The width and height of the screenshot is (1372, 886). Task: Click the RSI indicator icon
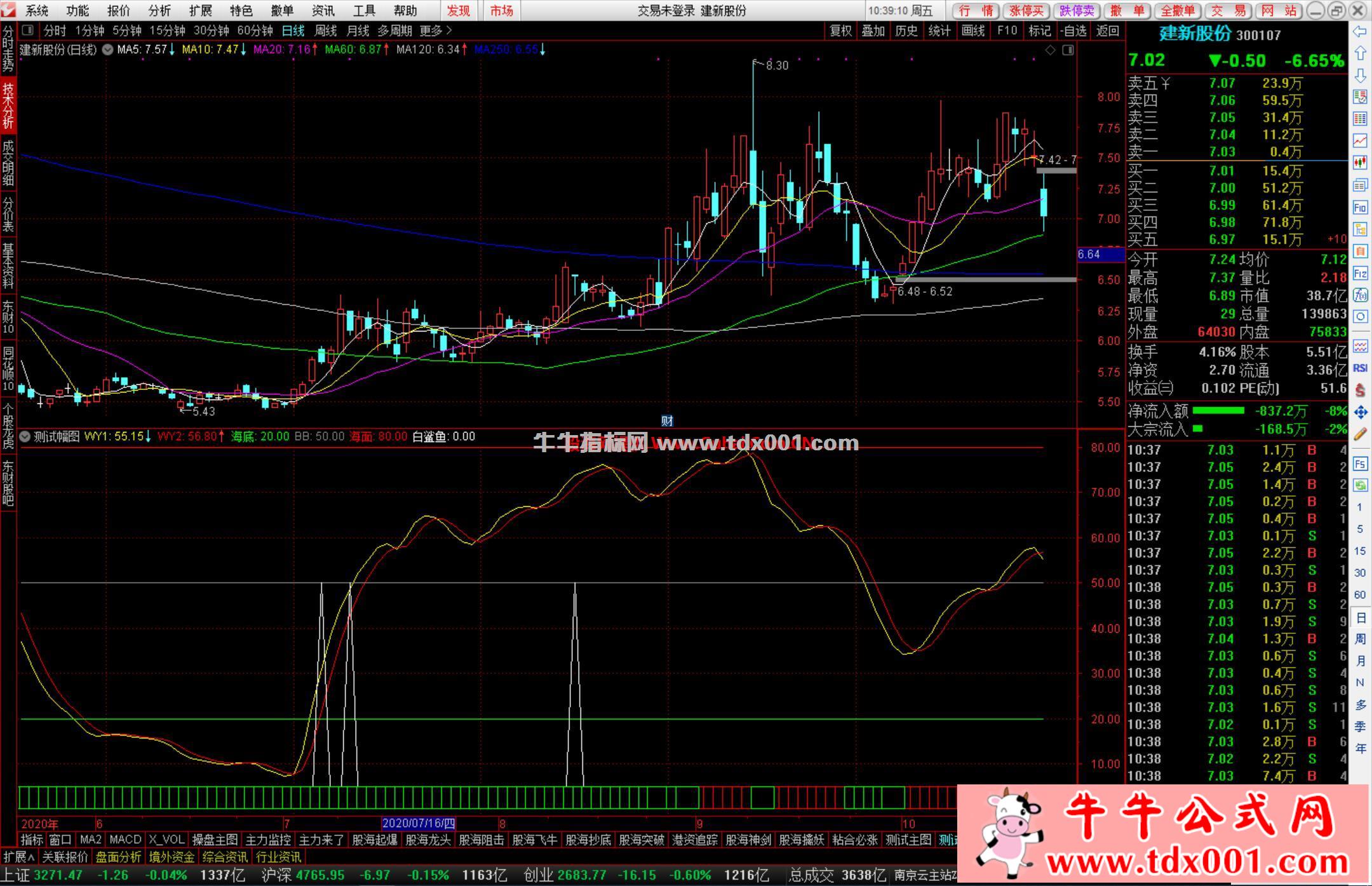1360,368
